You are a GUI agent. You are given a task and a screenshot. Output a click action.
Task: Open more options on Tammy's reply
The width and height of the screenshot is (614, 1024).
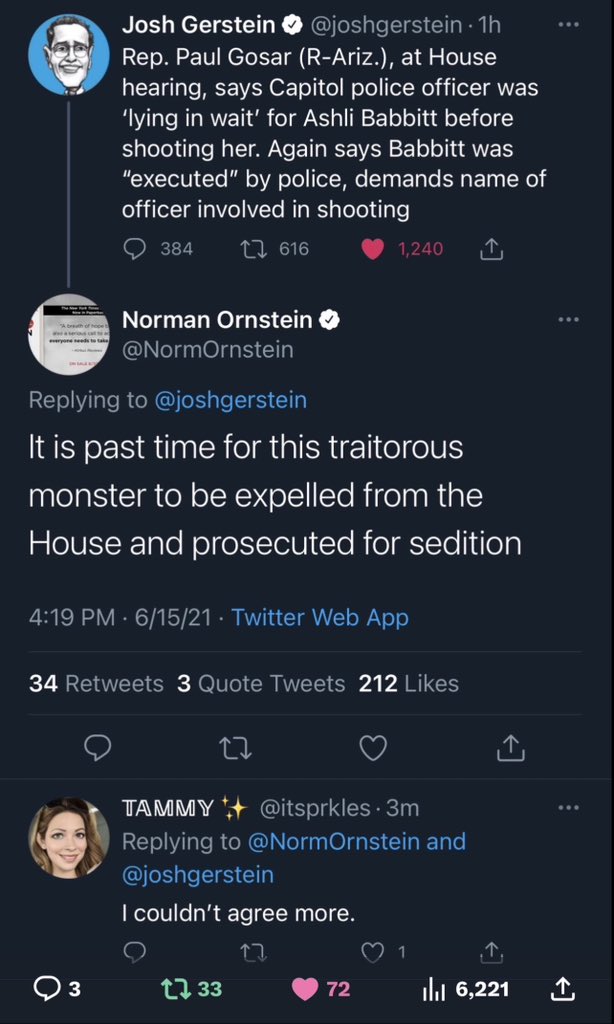point(568,806)
